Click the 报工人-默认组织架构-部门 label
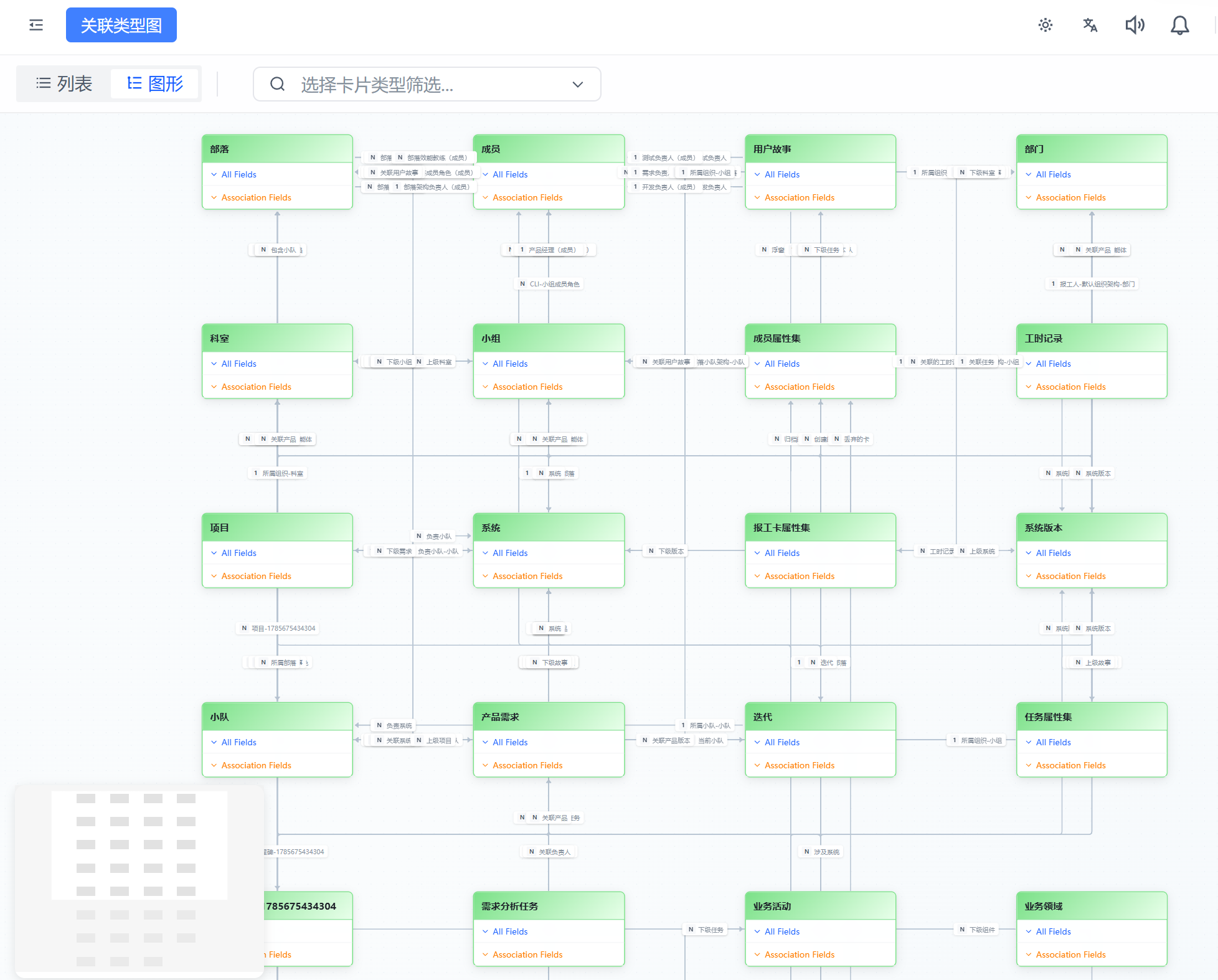This screenshot has width=1218, height=980. [x=1092, y=284]
